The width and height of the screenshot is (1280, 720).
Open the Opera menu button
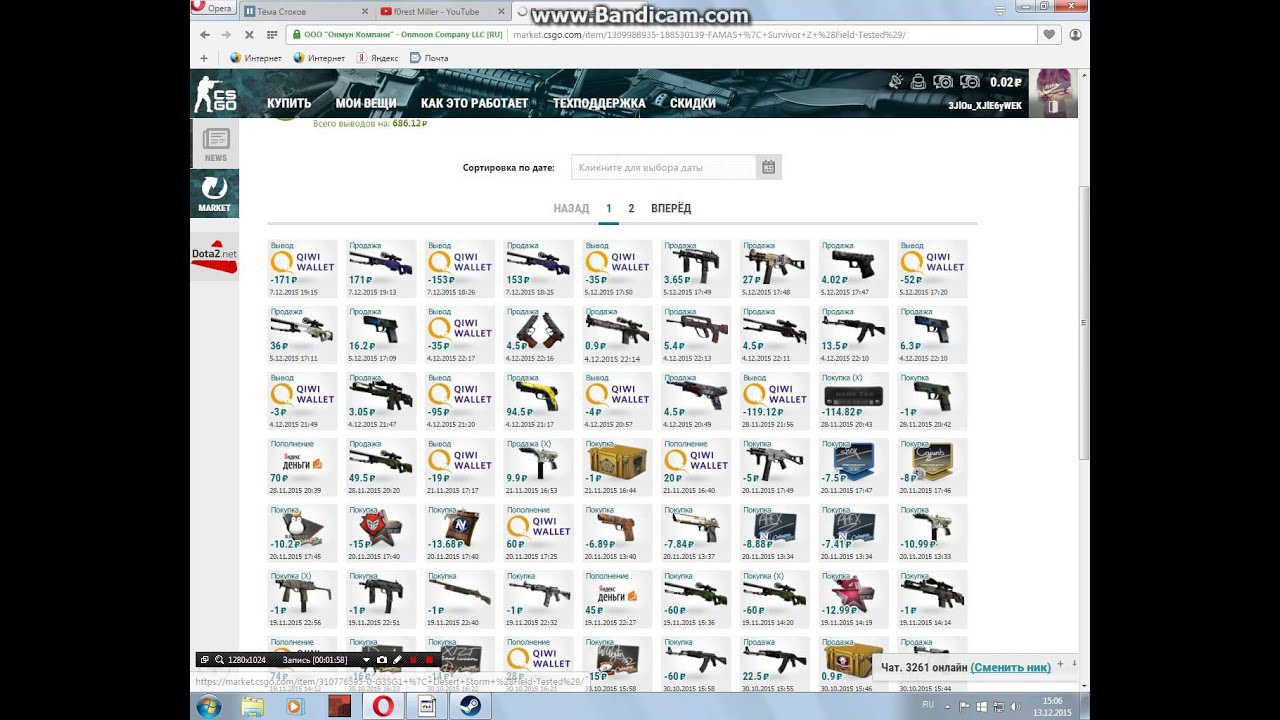213,8
